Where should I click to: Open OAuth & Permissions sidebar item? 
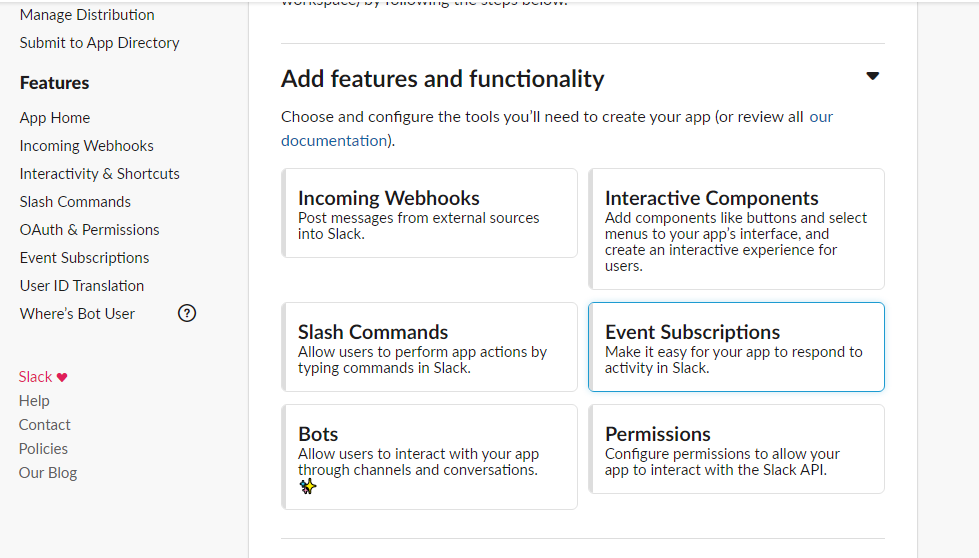(x=89, y=230)
